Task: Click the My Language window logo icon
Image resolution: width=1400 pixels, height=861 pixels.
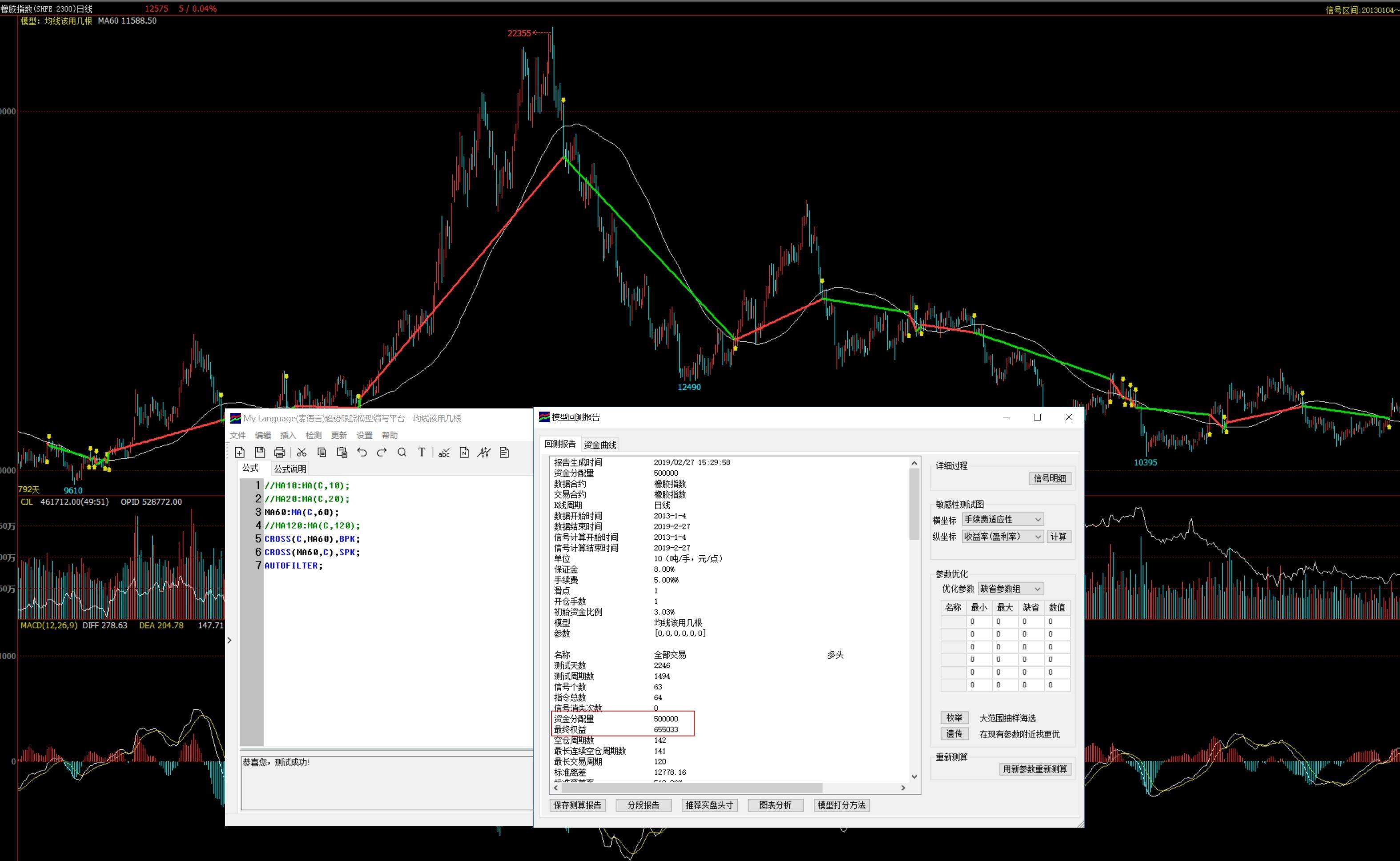Action: point(235,419)
